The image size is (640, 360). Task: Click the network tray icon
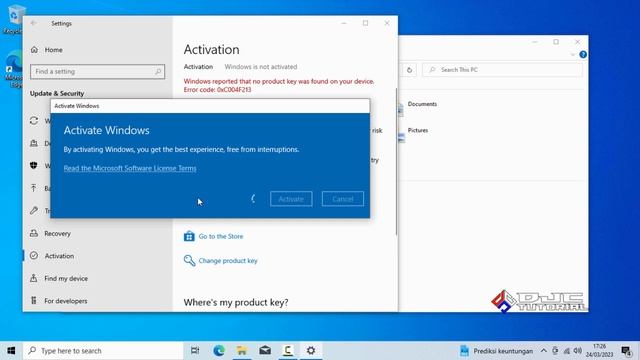567,351
